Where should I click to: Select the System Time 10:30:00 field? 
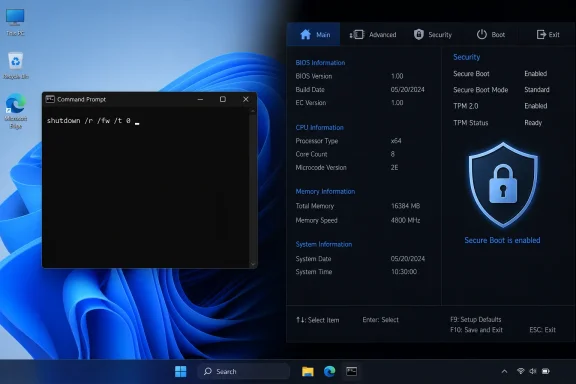point(404,272)
